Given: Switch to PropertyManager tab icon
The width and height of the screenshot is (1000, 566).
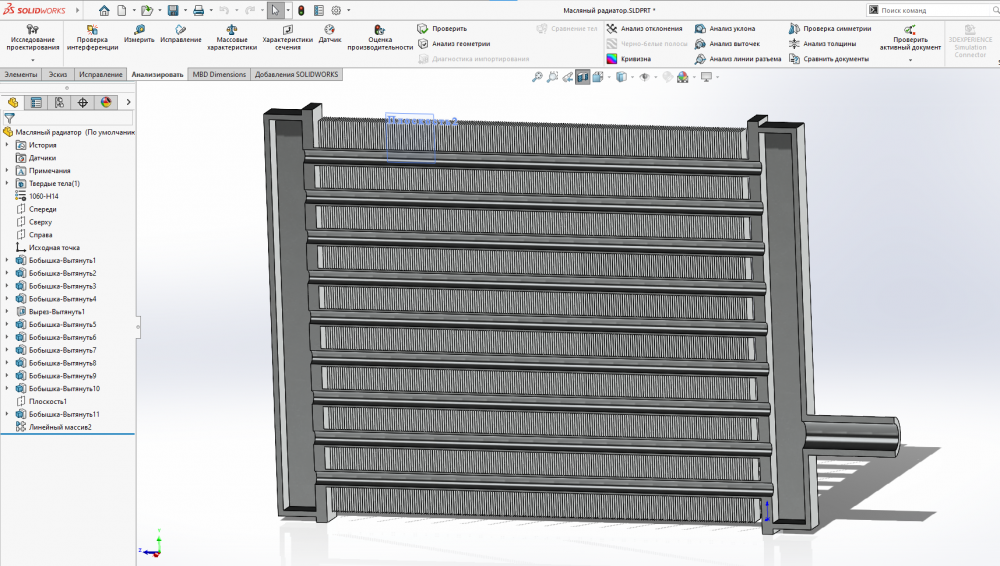Looking at the screenshot, I should [x=36, y=102].
